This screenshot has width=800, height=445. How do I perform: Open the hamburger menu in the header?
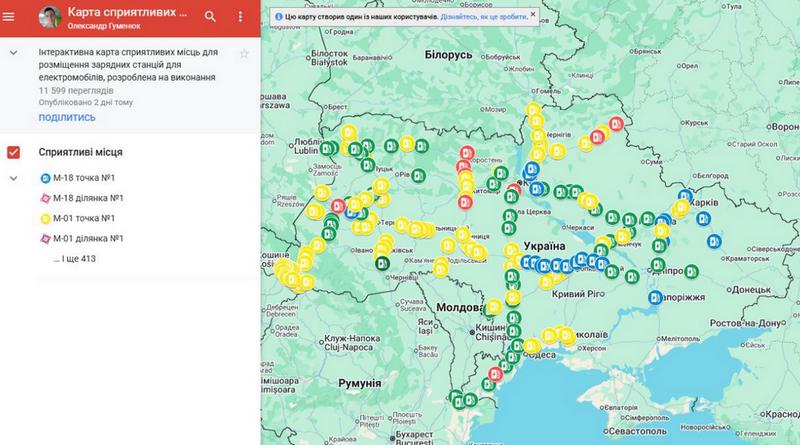click(x=13, y=16)
